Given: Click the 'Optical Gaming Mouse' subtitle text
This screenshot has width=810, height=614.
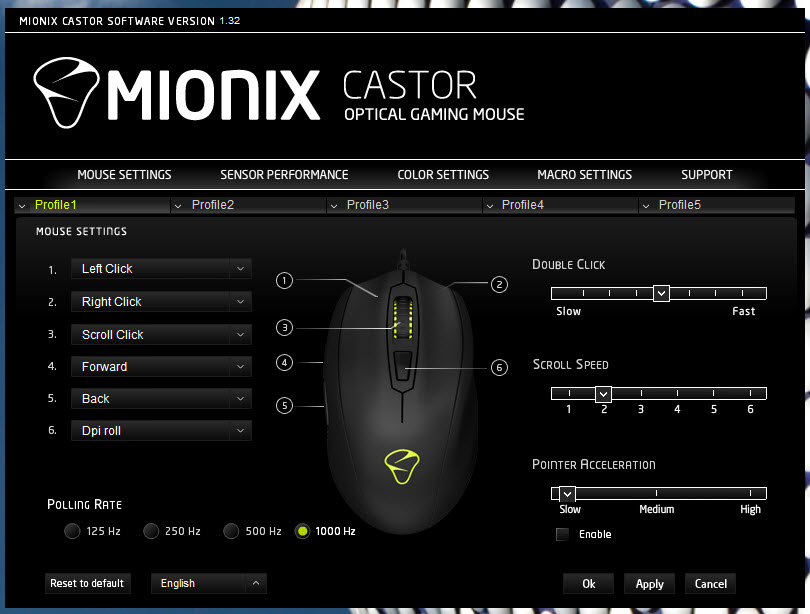Looking at the screenshot, I should [x=434, y=114].
